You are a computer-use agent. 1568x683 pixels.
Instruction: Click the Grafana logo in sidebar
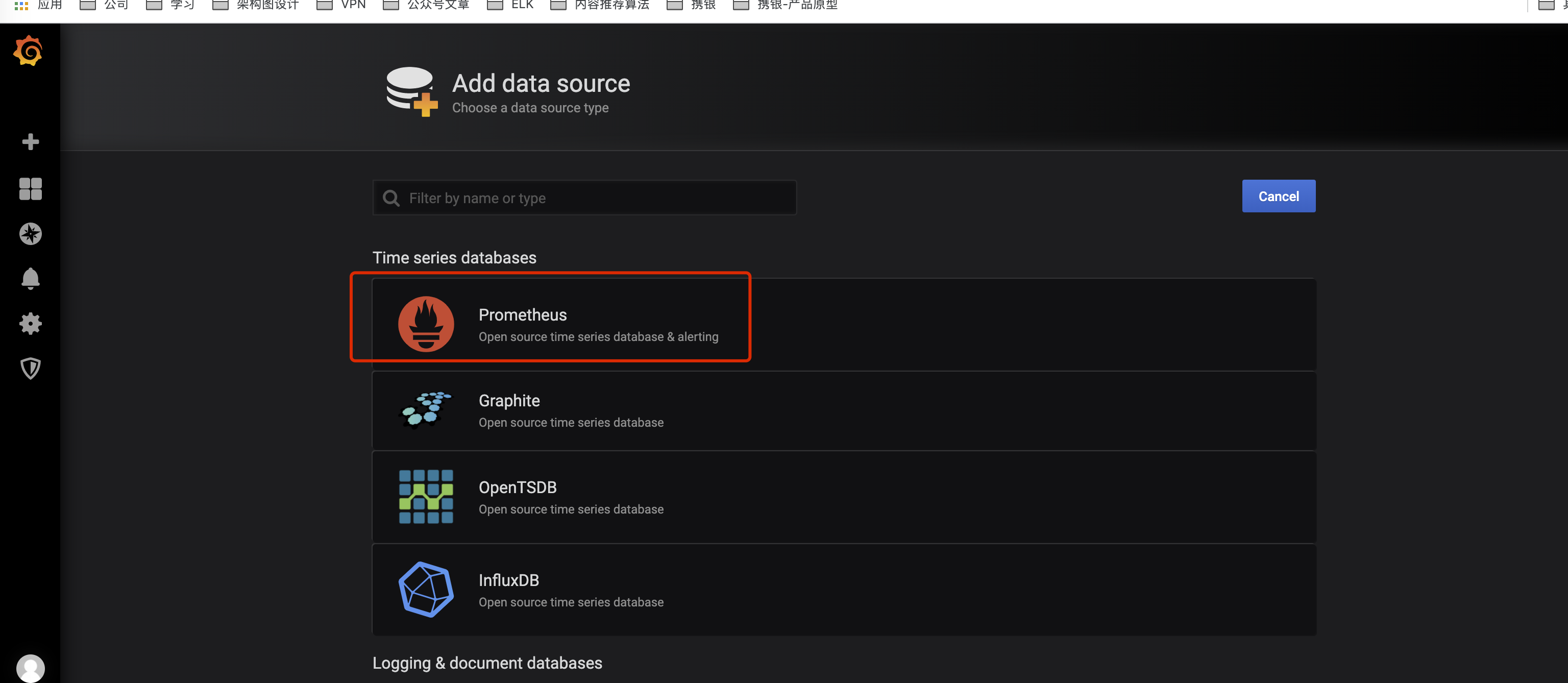29,51
